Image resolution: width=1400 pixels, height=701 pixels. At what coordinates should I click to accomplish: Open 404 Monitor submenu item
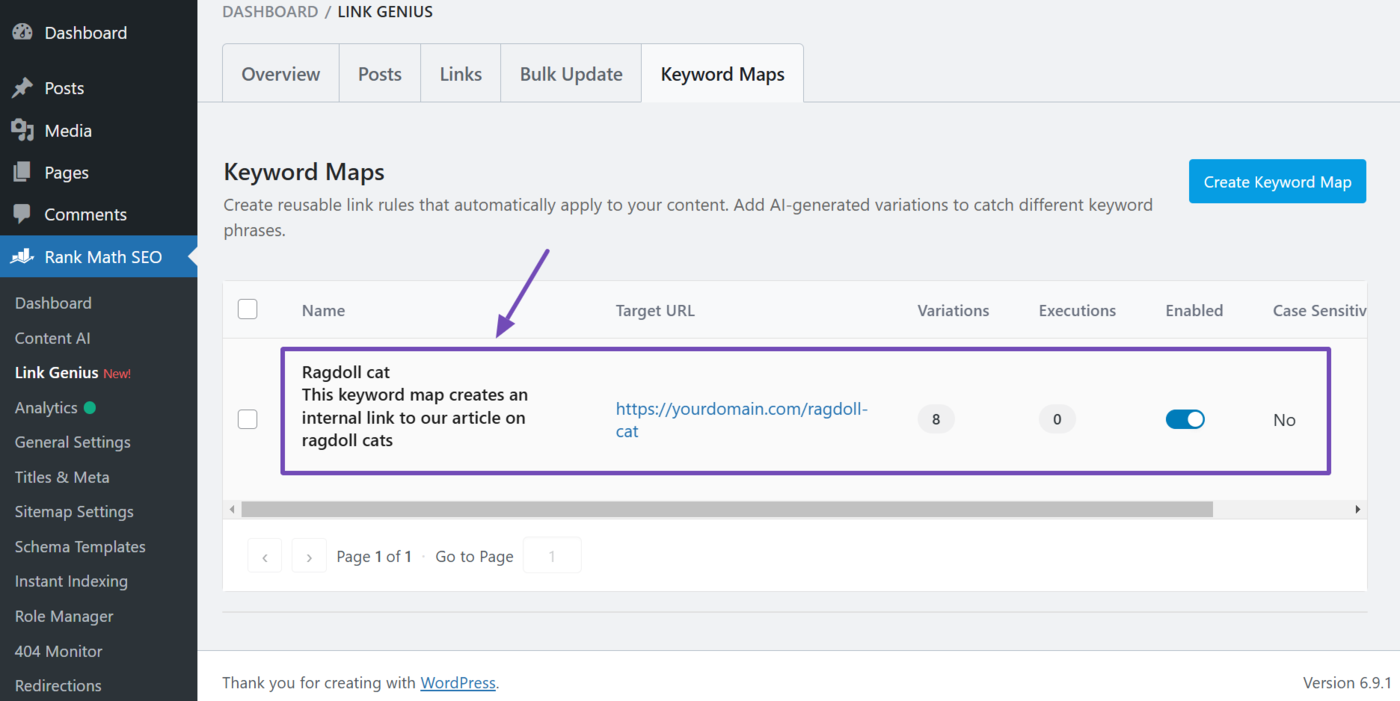pos(58,651)
